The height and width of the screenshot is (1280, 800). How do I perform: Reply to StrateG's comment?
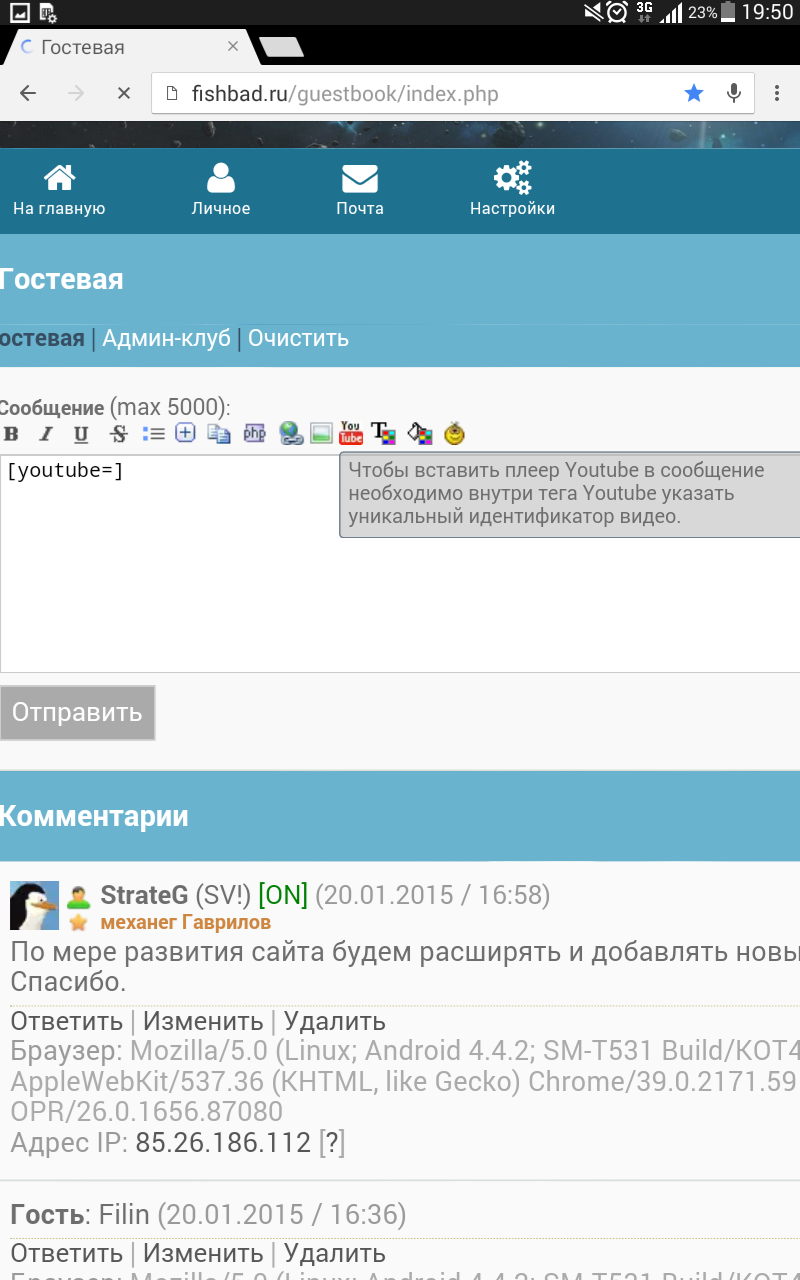(x=66, y=1021)
